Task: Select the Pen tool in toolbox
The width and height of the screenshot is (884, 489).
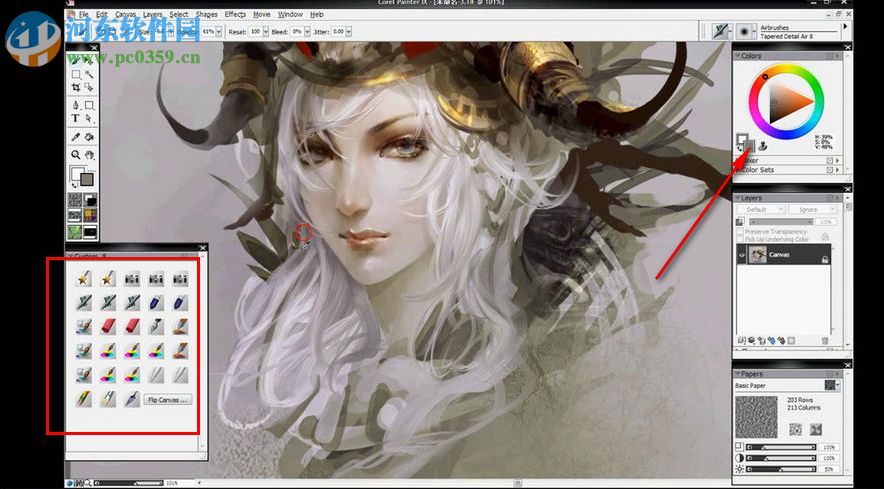Action: (x=76, y=105)
